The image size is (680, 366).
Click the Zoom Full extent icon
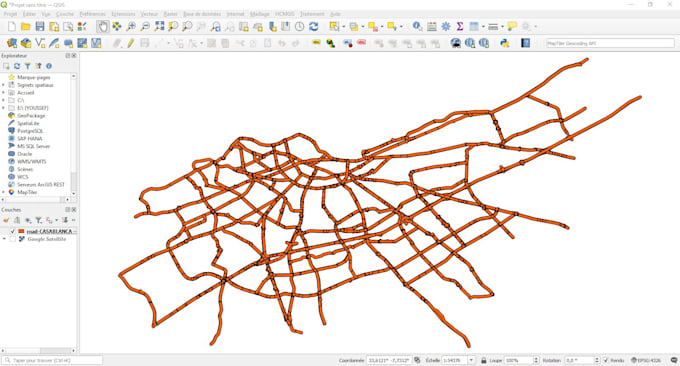[159, 27]
